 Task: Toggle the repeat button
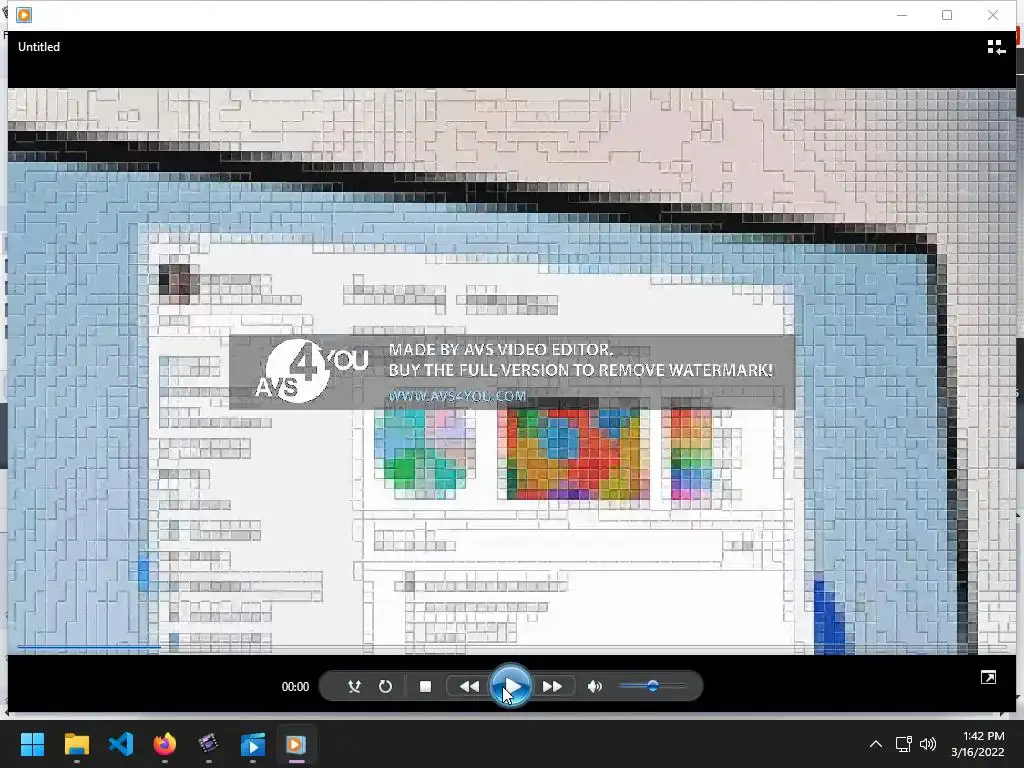point(385,686)
